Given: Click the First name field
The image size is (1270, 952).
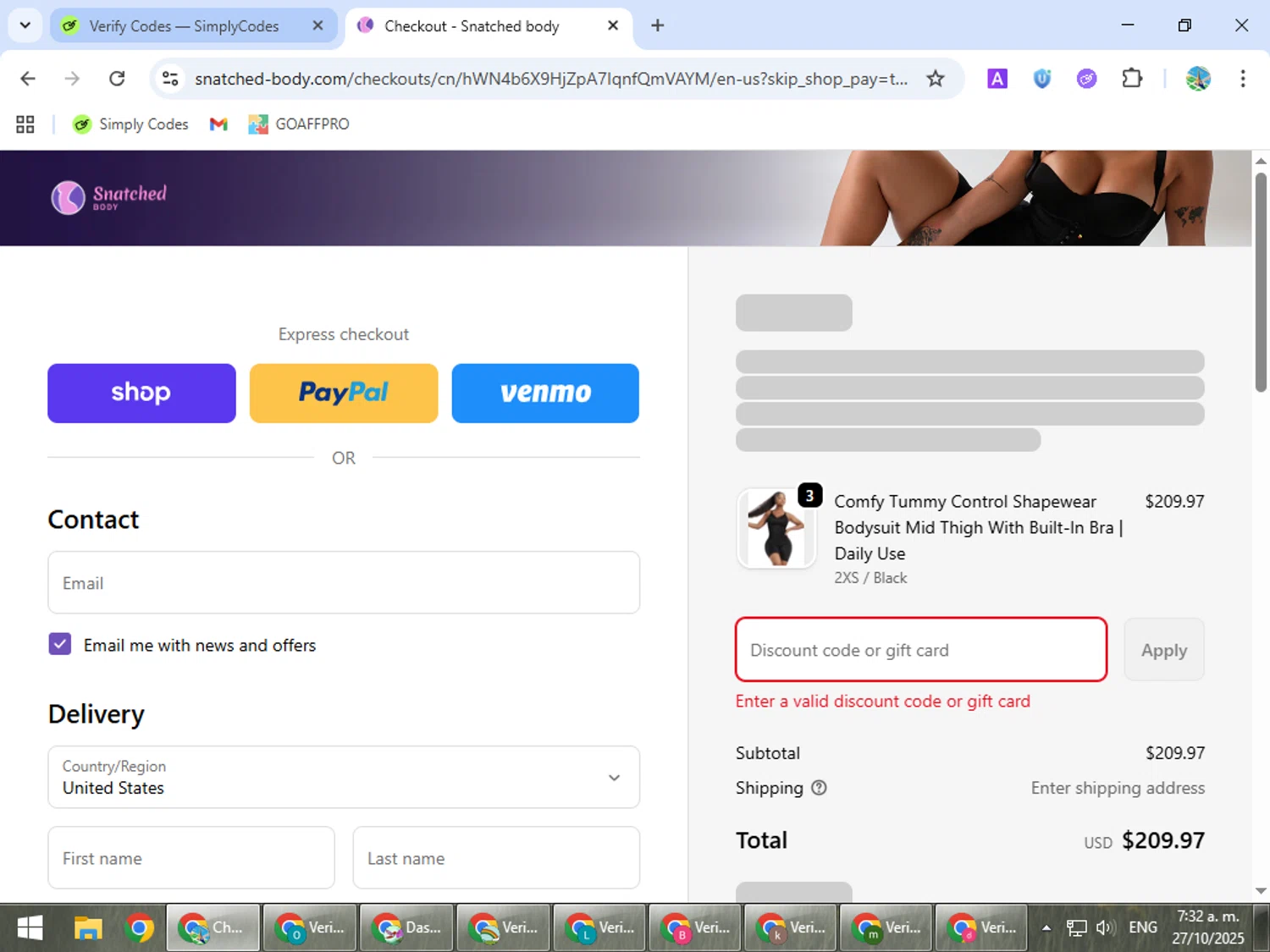Looking at the screenshot, I should (191, 858).
